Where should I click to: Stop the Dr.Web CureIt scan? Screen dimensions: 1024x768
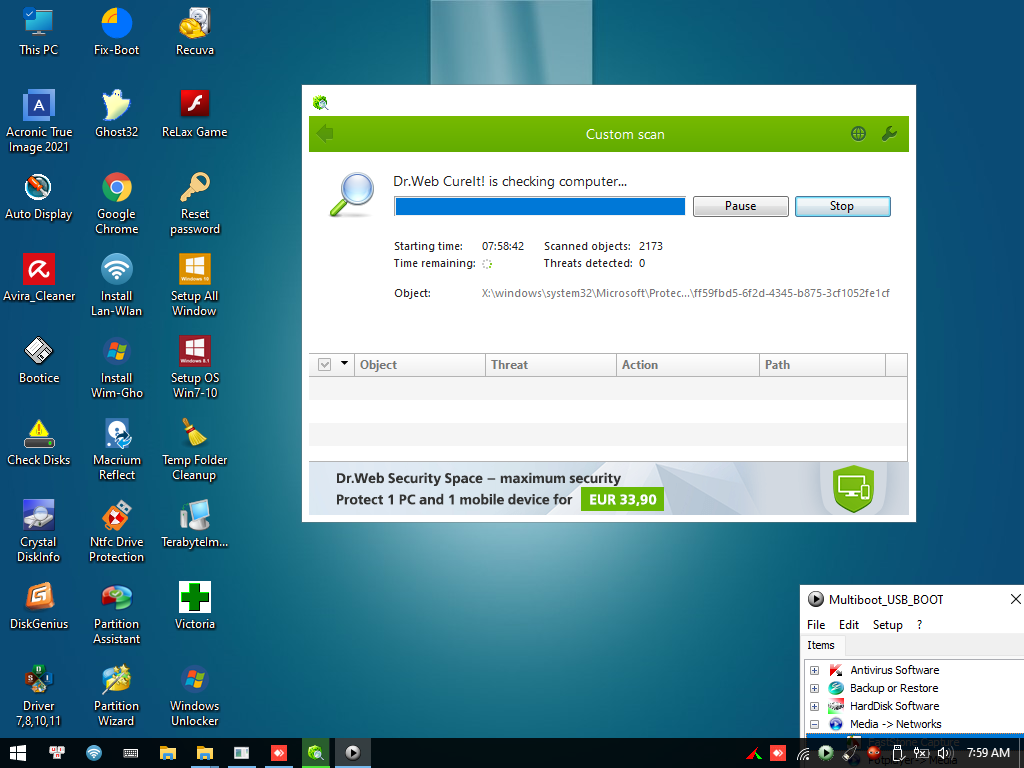(842, 206)
